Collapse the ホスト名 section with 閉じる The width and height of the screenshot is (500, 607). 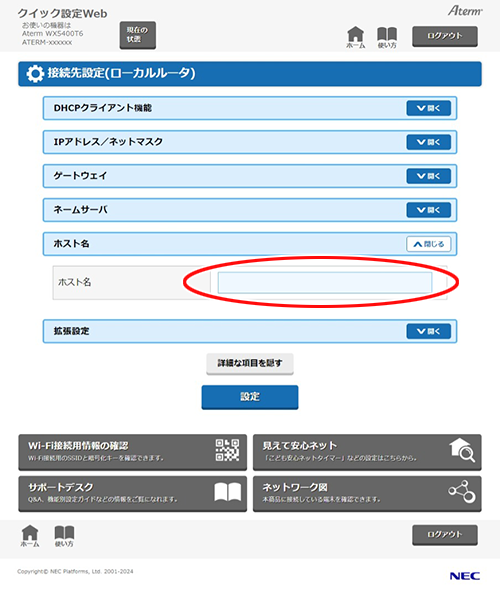[x=428, y=244]
